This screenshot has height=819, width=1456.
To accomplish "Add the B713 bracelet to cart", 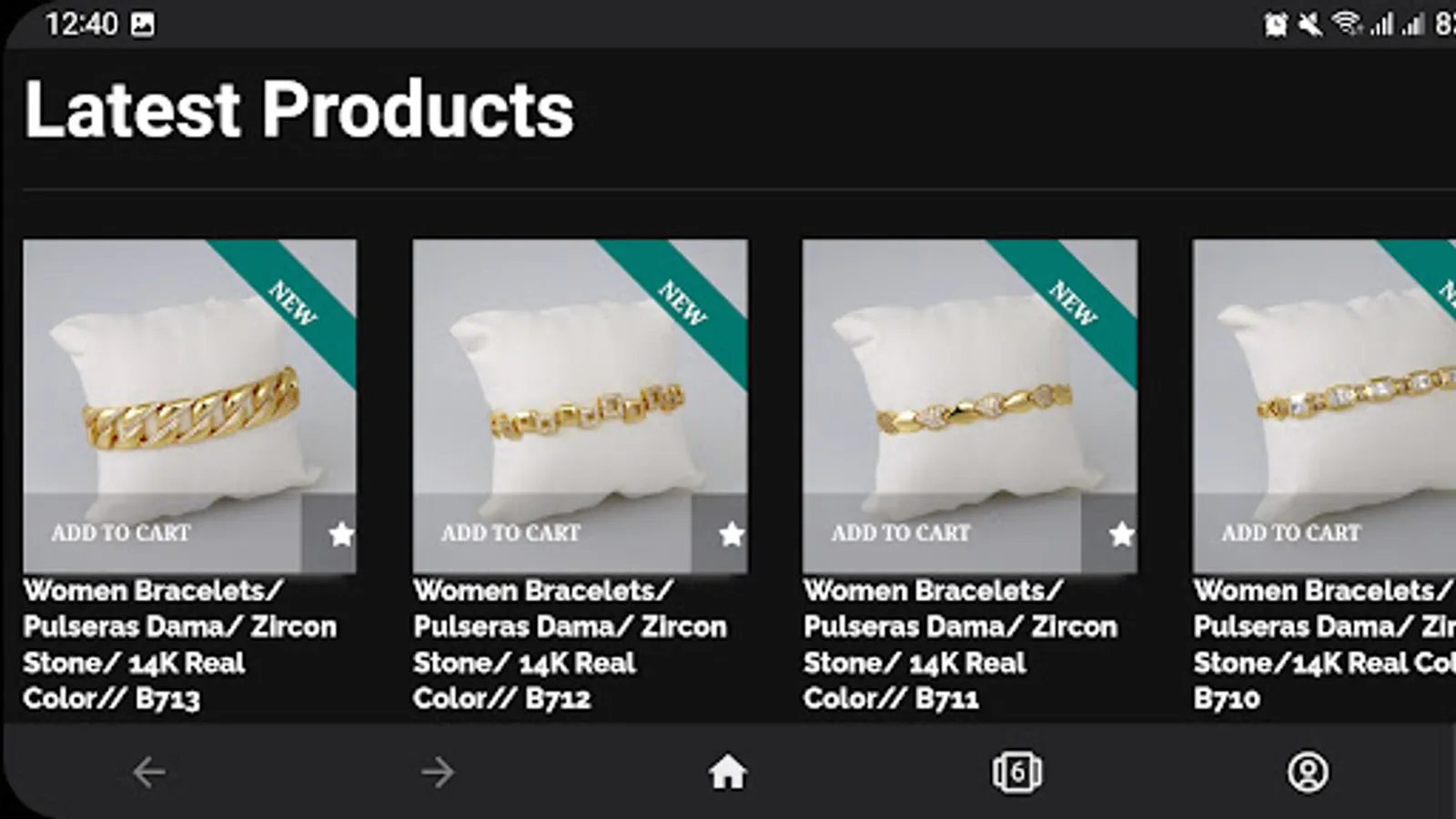I will (121, 533).
